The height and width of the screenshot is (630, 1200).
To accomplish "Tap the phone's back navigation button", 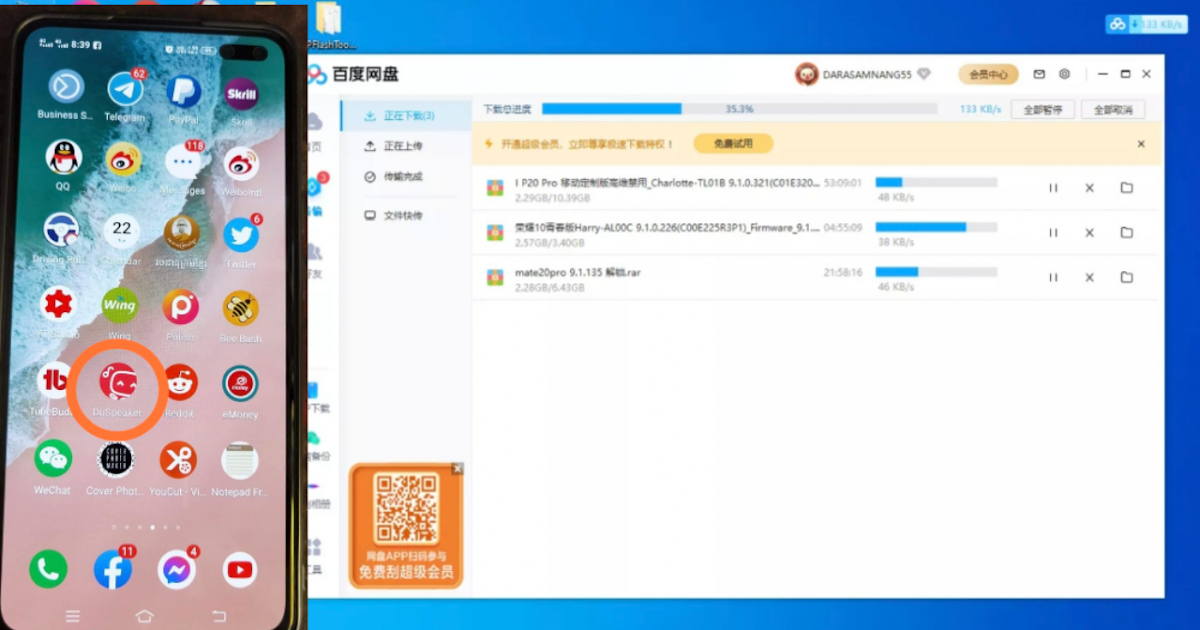I will coord(219,615).
